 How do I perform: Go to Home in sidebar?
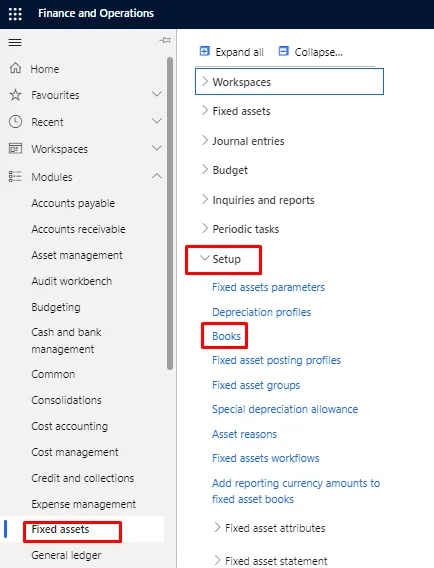point(45,69)
